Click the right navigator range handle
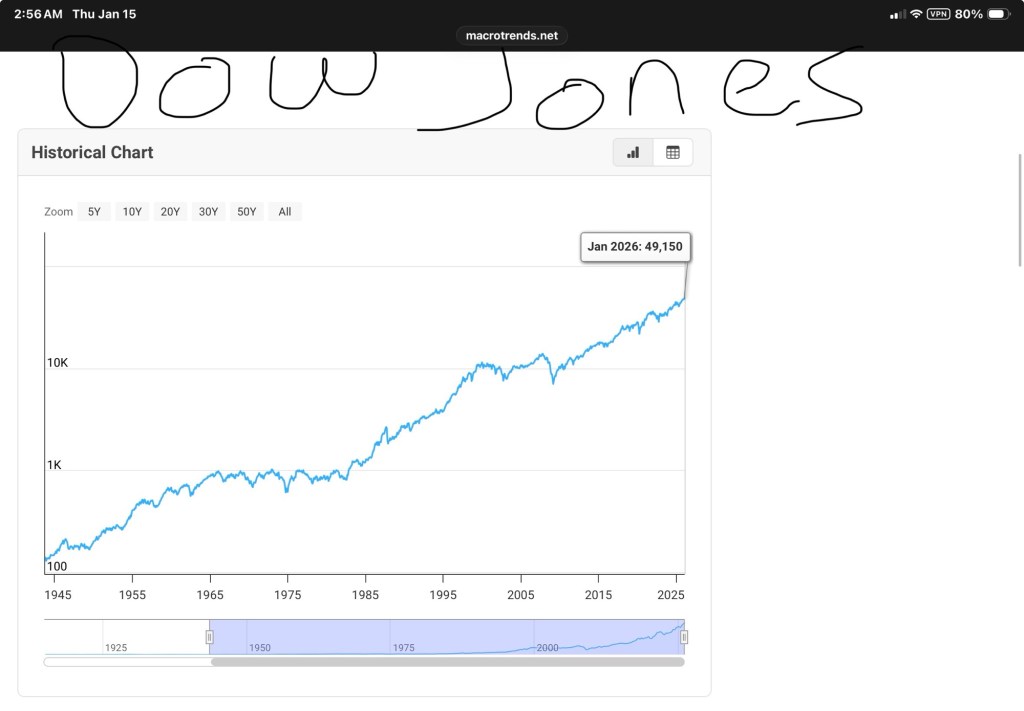The image size is (1024, 711). [684, 637]
